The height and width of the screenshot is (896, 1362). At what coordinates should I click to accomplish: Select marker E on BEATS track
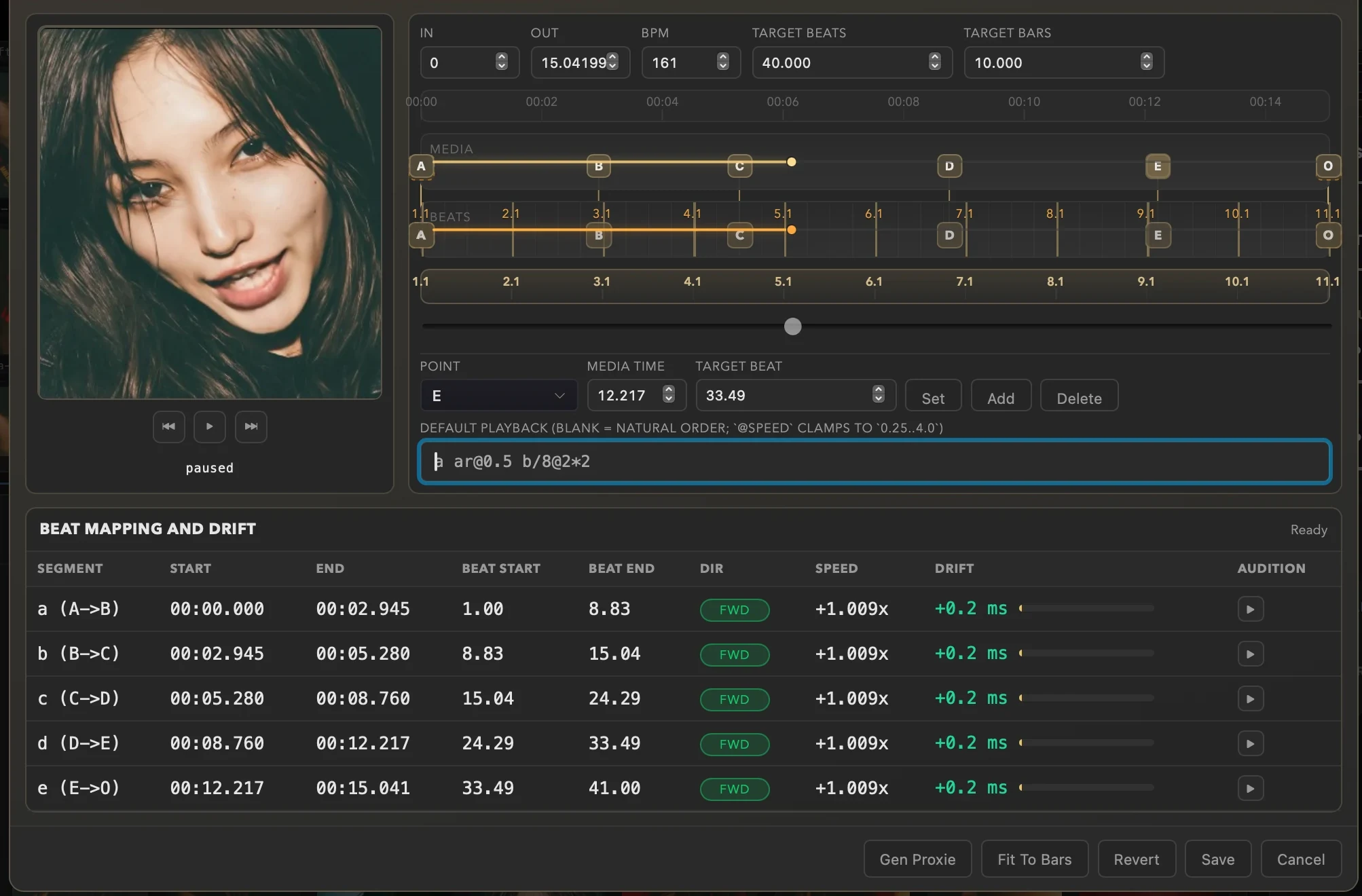1158,236
